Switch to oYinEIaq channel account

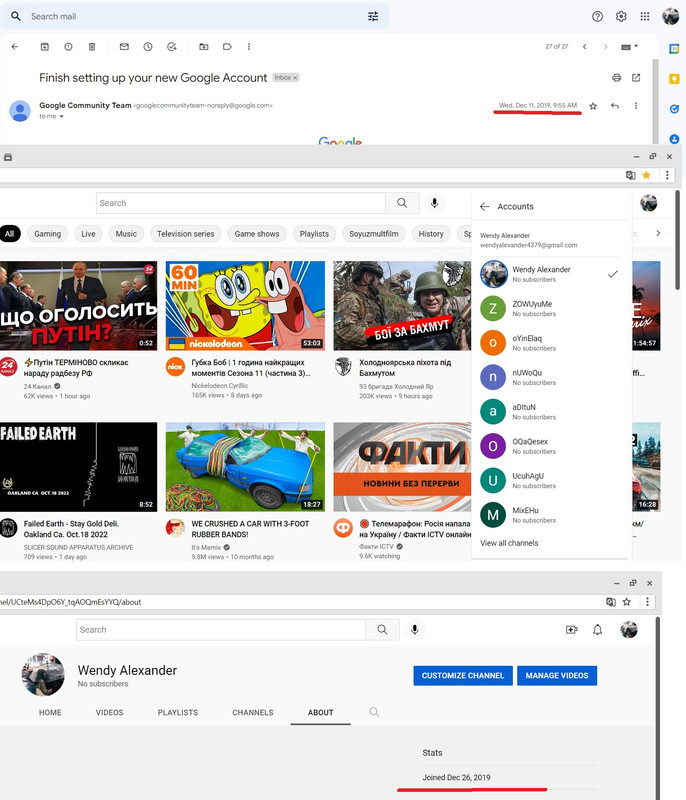click(551, 343)
